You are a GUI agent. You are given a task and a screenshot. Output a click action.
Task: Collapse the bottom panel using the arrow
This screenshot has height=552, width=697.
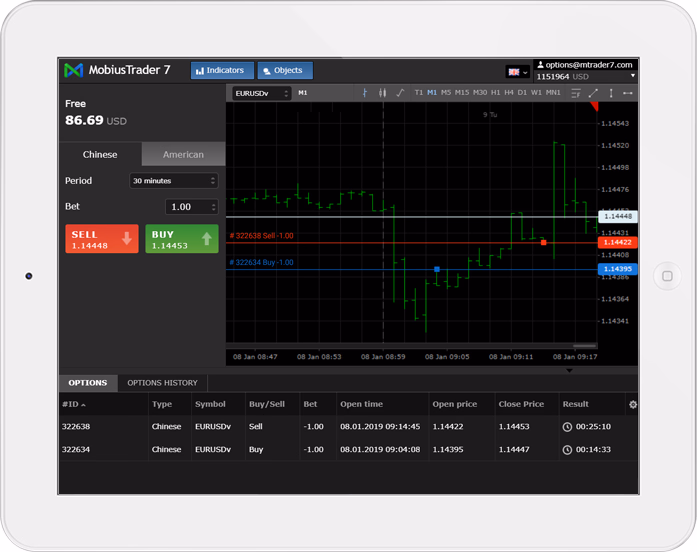(569, 370)
